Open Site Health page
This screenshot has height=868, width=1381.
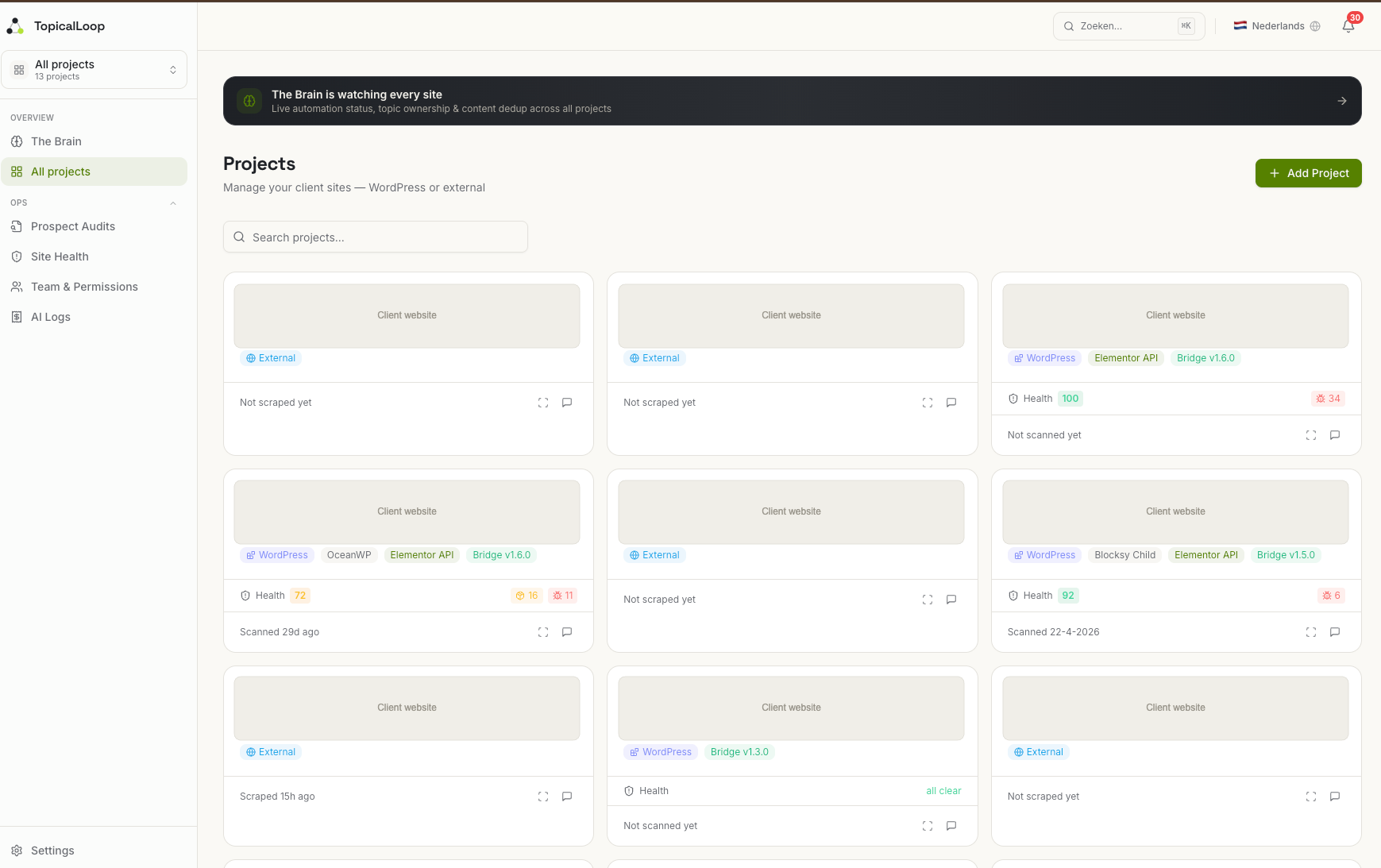(x=95, y=257)
